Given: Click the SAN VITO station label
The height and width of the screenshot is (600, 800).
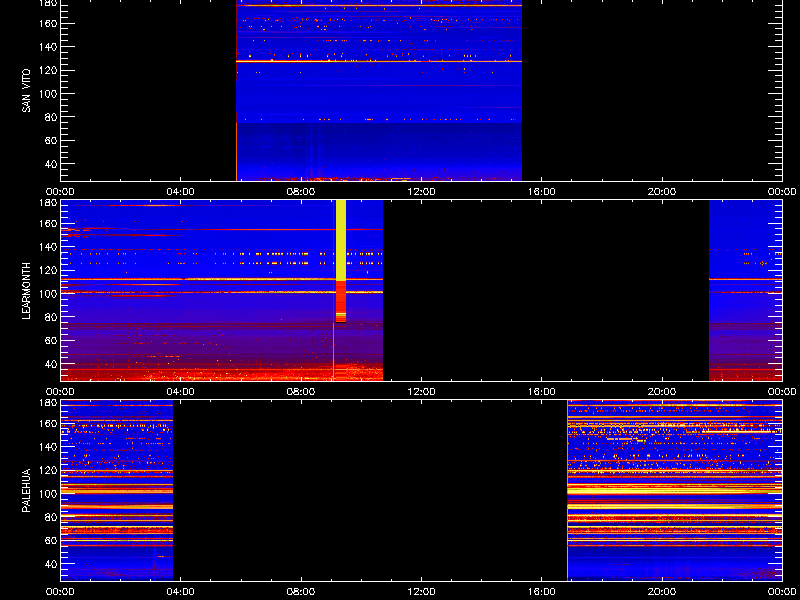Looking at the screenshot, I should click(26, 91).
